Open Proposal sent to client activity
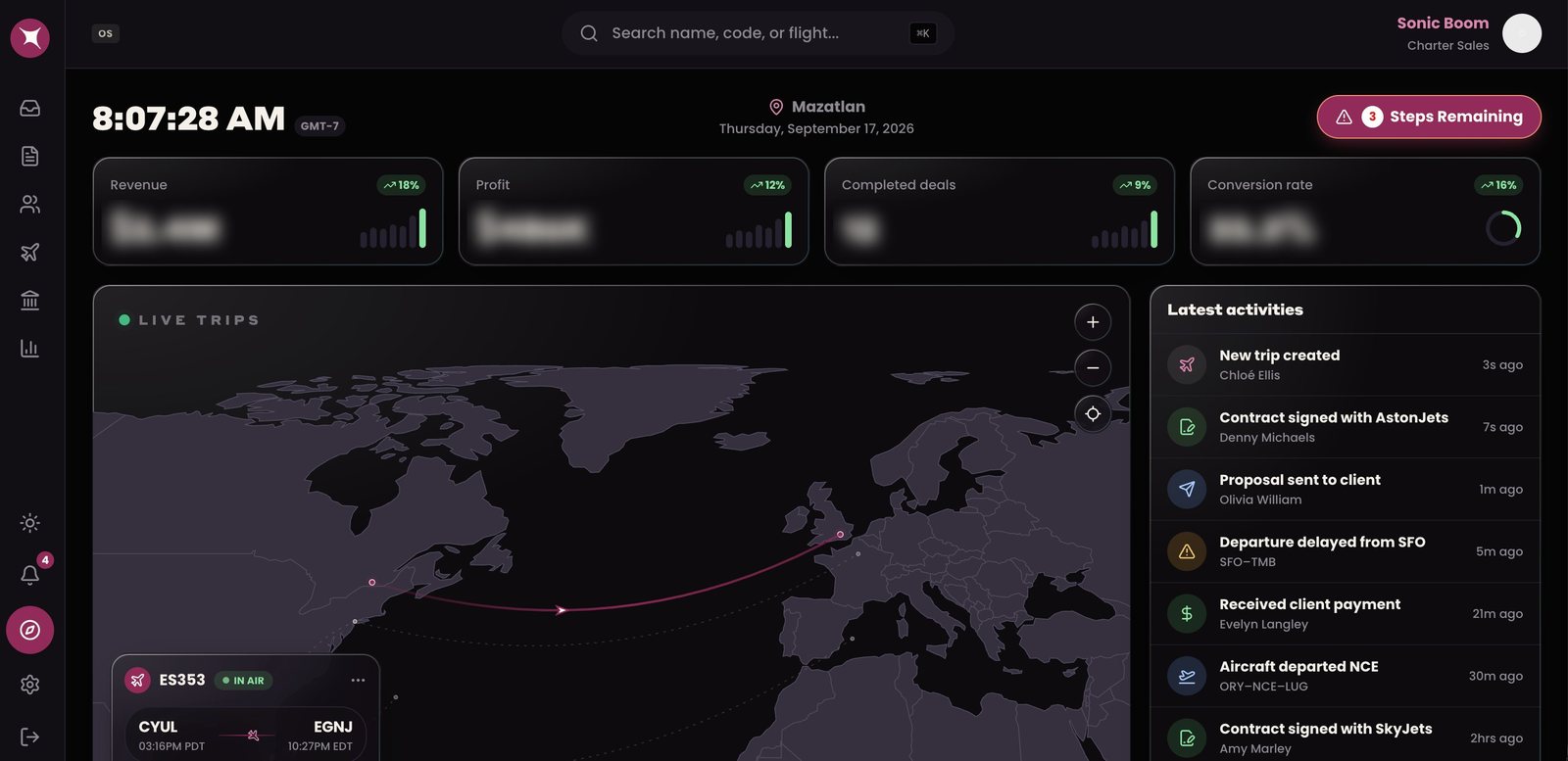This screenshot has width=1568, height=761. click(1345, 489)
